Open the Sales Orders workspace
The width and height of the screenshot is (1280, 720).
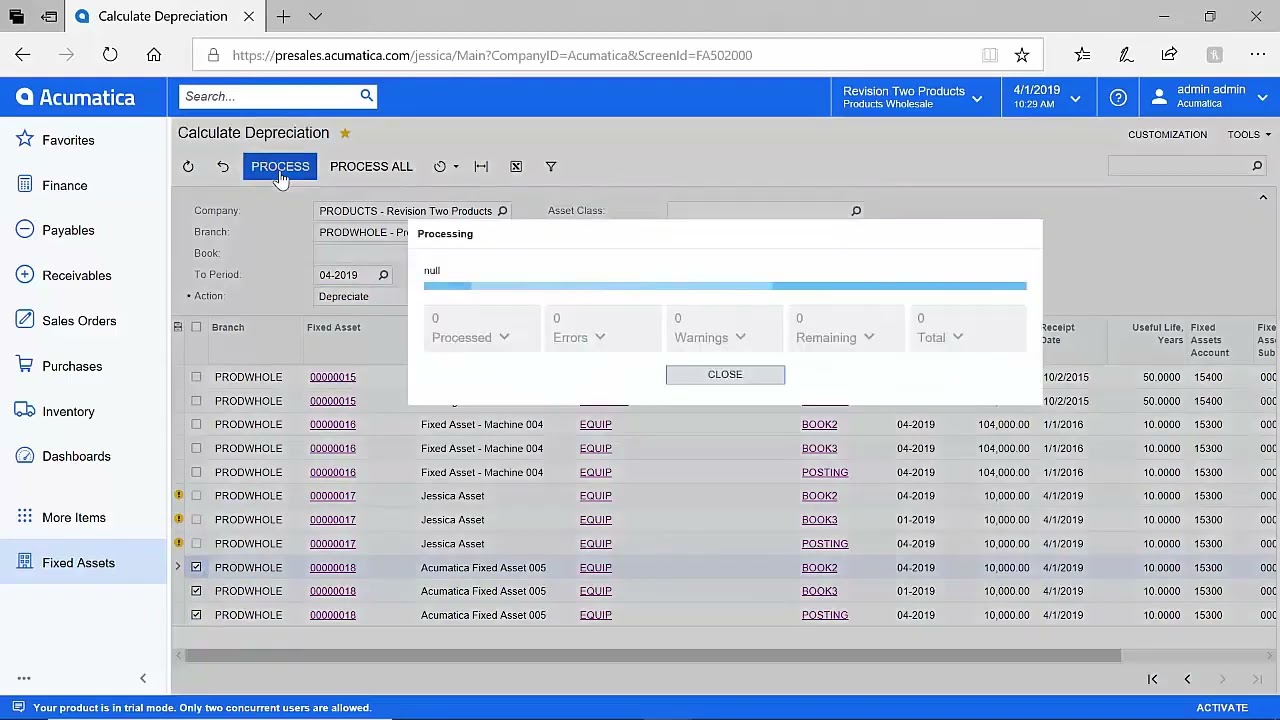[x=79, y=321]
